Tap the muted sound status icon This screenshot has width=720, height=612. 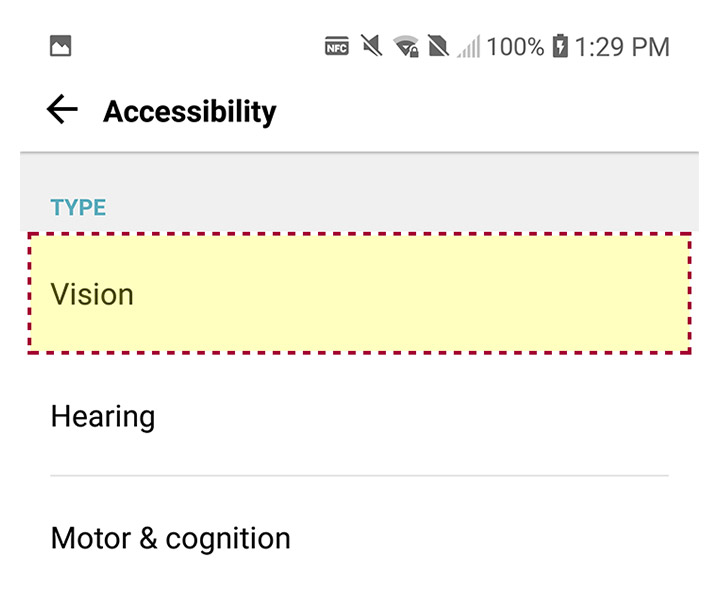click(x=371, y=46)
